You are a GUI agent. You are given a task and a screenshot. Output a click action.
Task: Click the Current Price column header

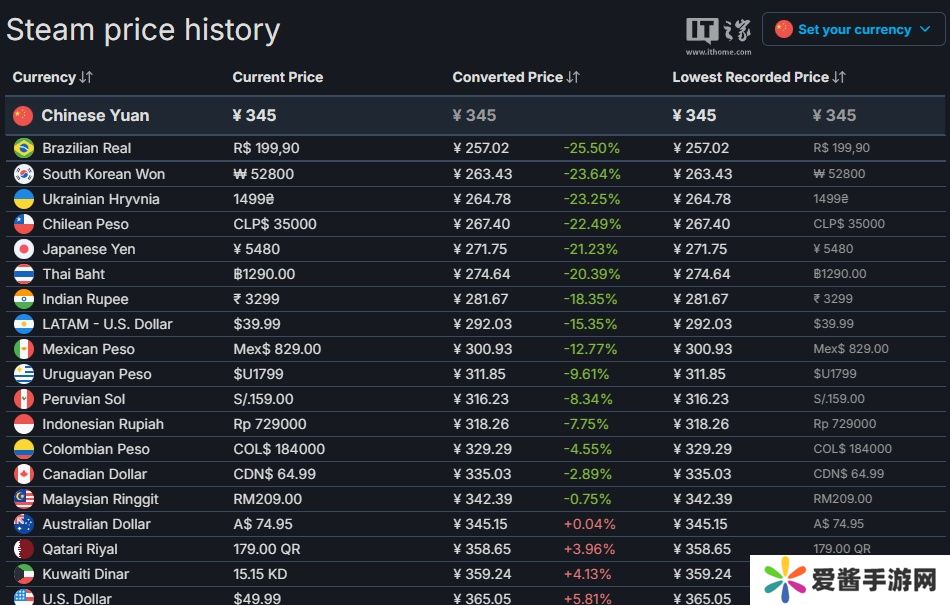[278, 77]
